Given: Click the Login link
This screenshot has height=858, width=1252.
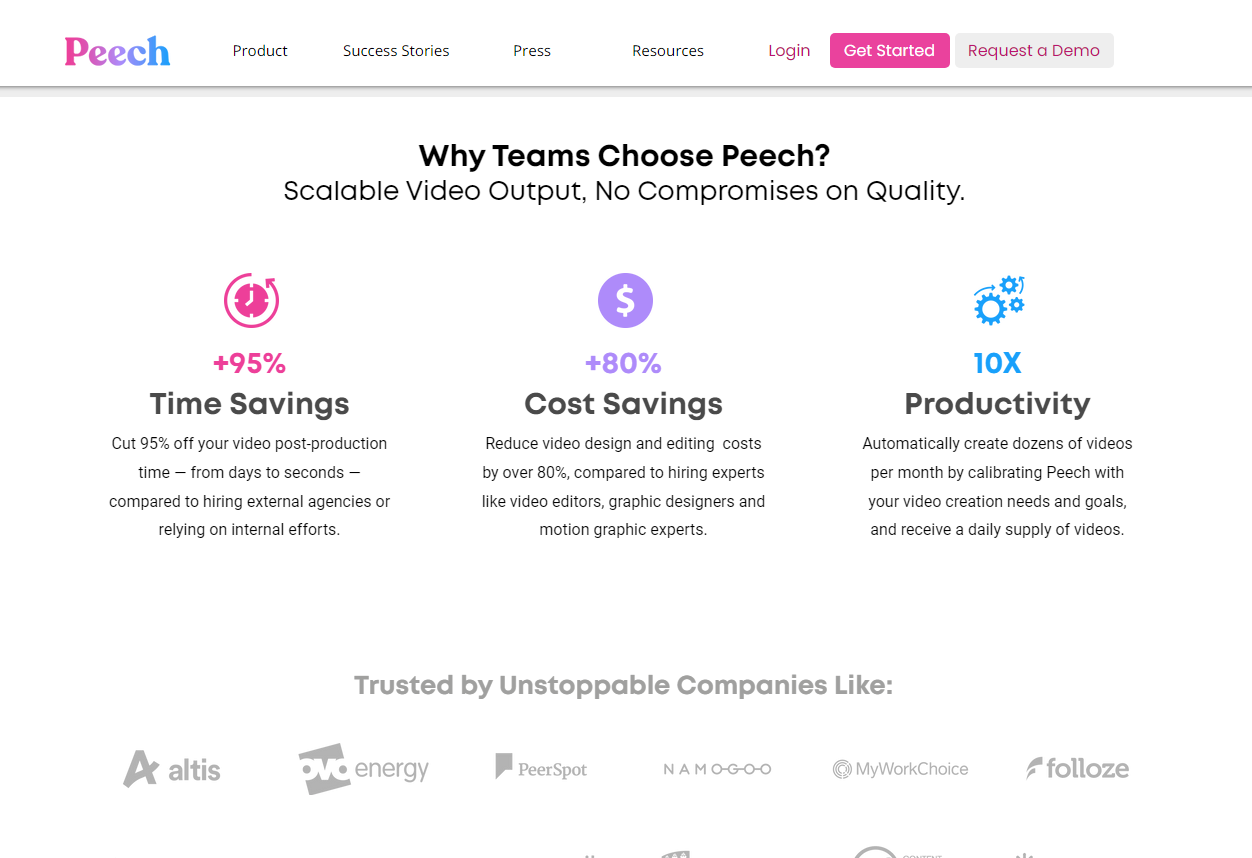Looking at the screenshot, I should coord(789,51).
